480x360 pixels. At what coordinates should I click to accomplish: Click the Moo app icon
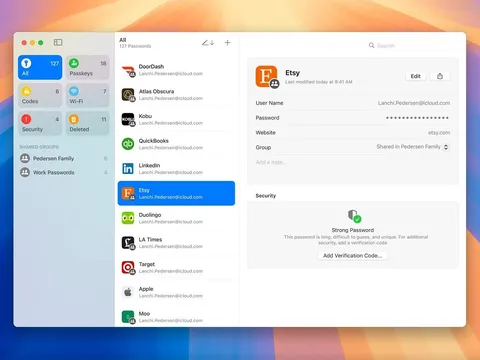128,317
